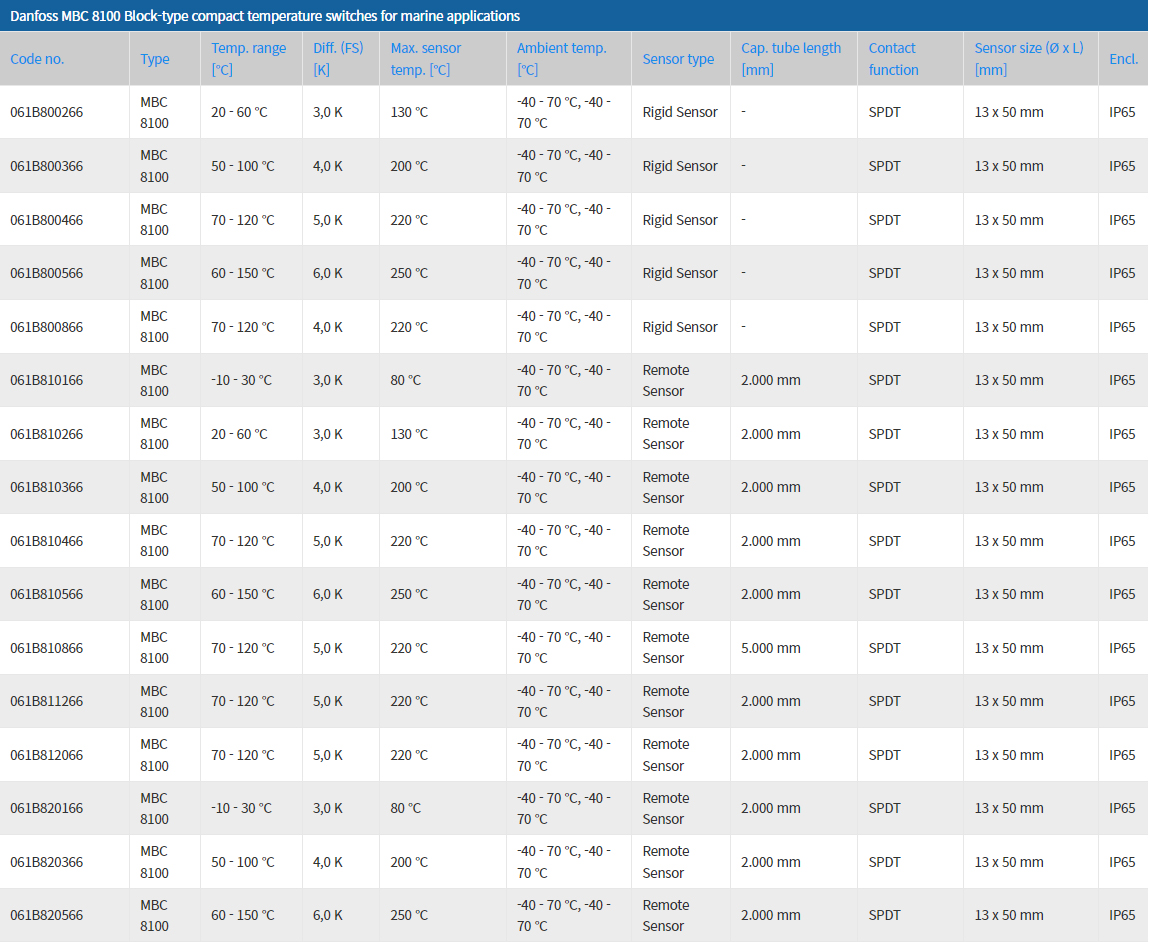This screenshot has height=942, width=1149.
Task: Click the 'Contact function' column header
Action: 893,59
